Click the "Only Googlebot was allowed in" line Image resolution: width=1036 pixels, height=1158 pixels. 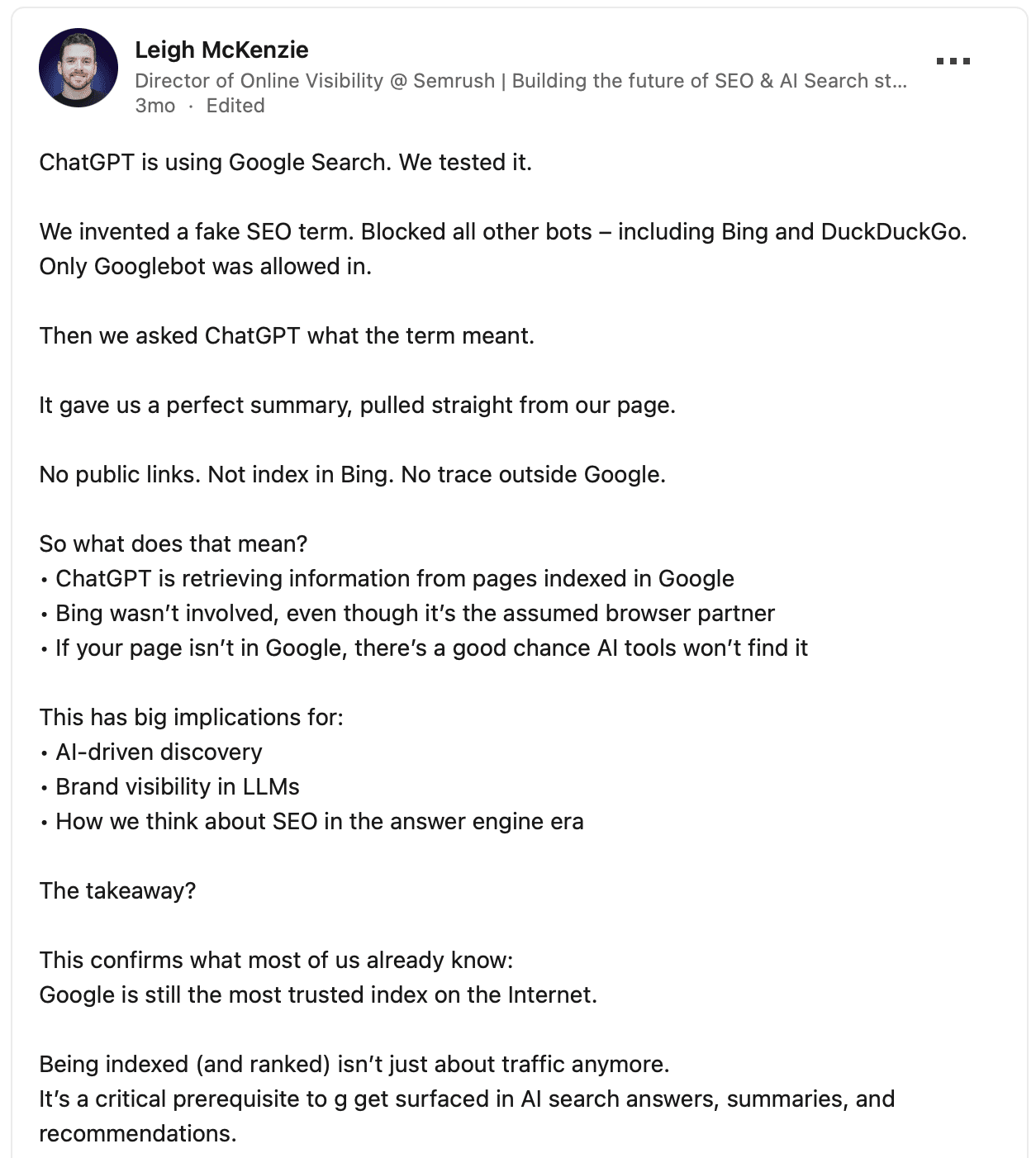point(205,266)
